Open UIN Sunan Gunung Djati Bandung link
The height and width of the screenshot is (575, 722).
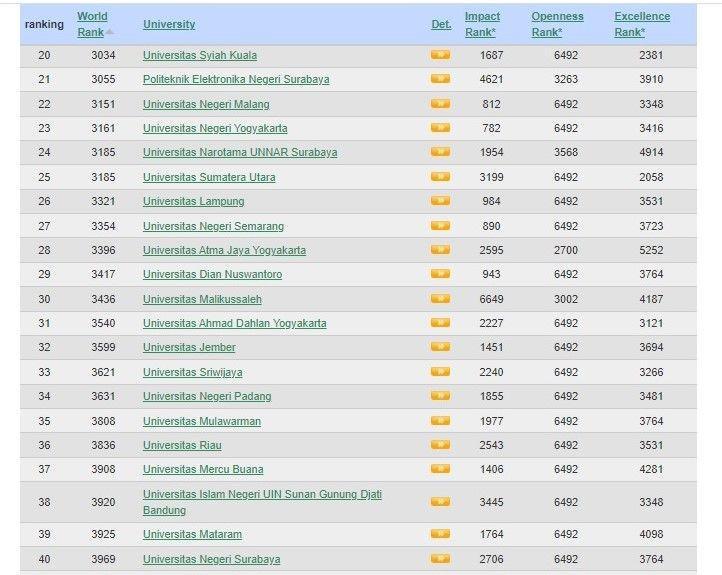(x=262, y=502)
